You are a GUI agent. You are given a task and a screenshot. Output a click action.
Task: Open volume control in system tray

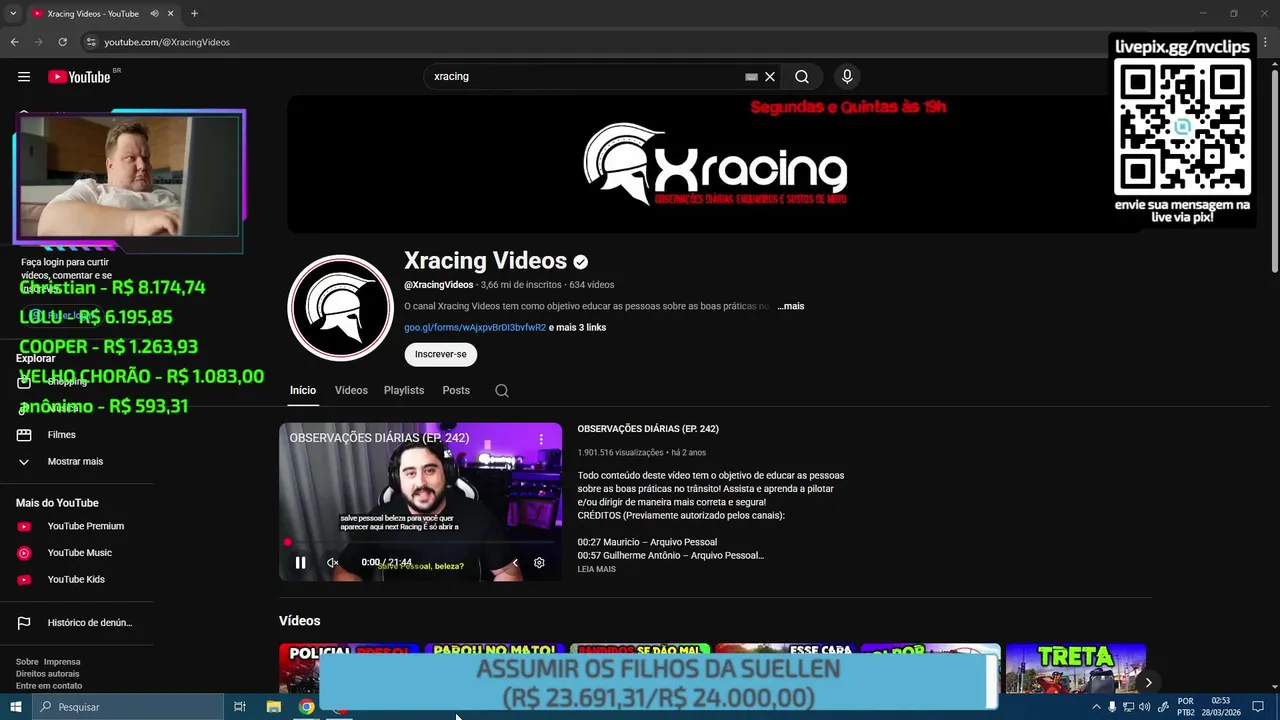(1144, 707)
